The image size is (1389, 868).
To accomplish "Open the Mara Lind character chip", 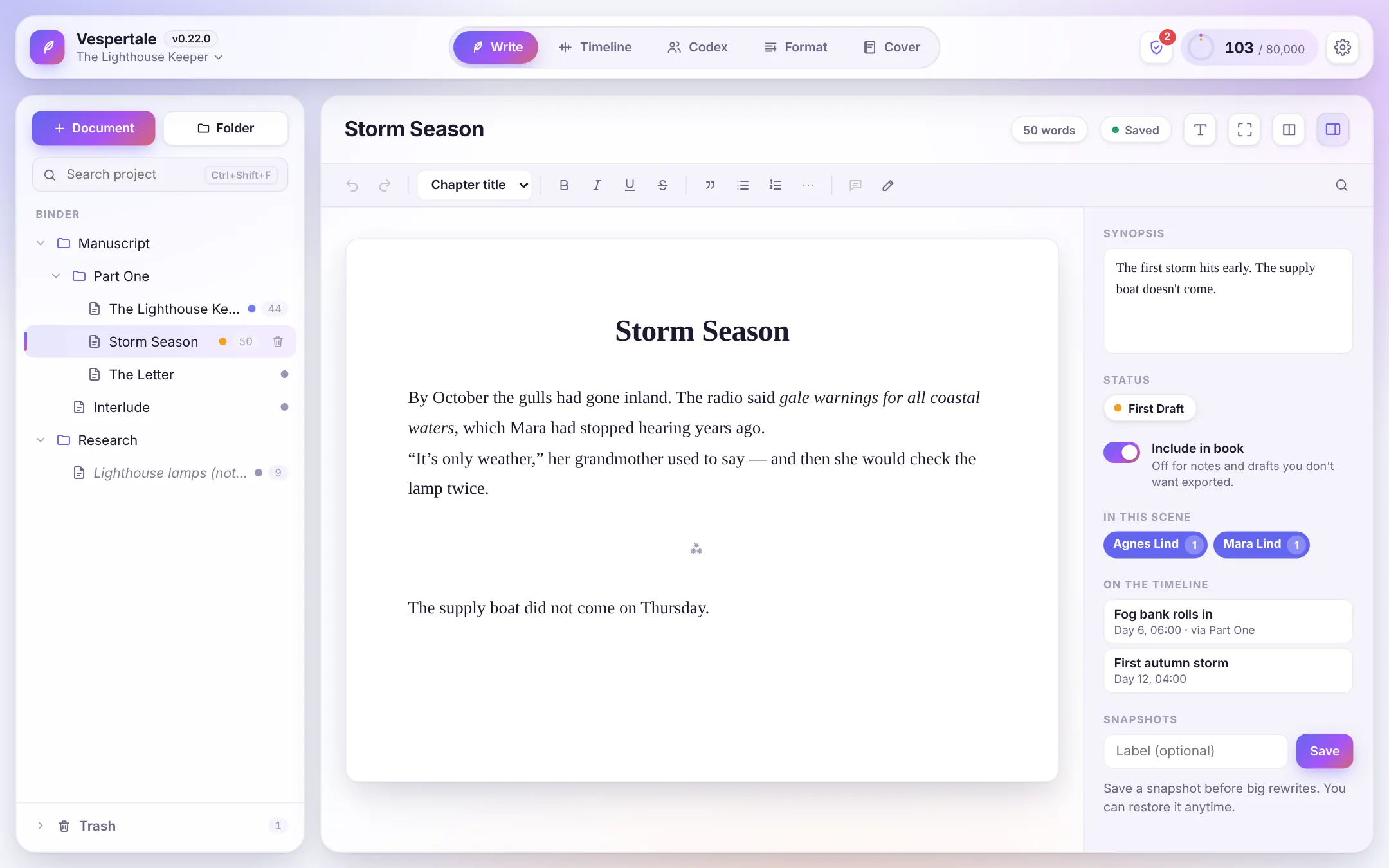I will coord(1261,545).
